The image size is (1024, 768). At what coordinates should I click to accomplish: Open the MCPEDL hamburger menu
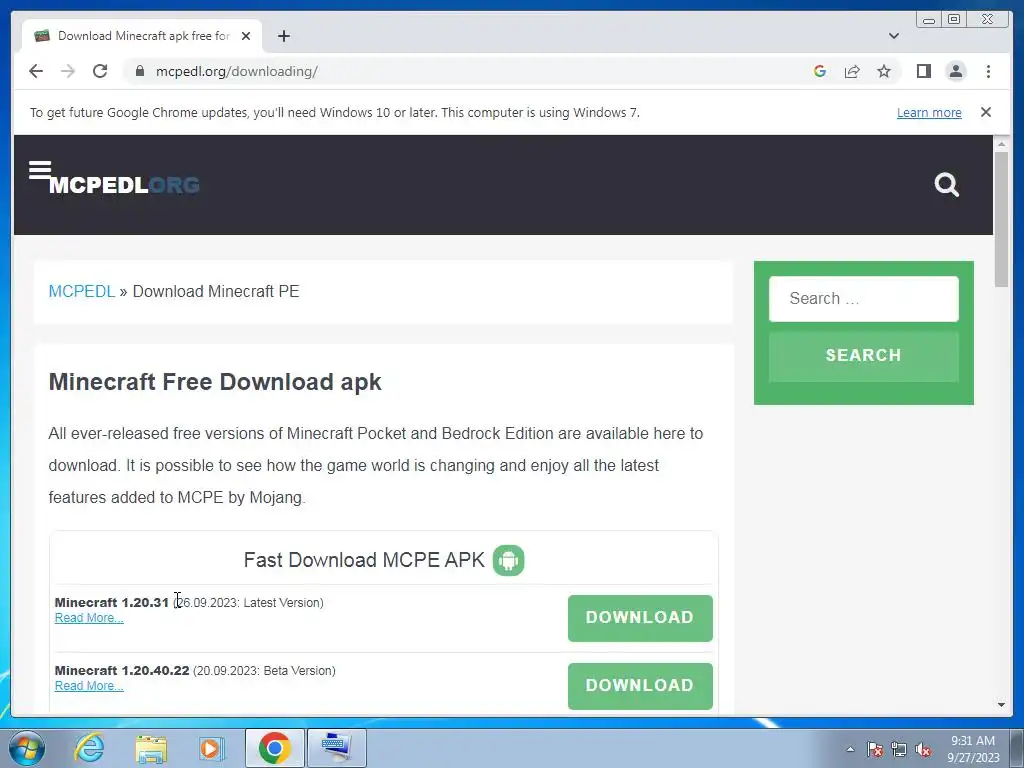tap(40, 170)
